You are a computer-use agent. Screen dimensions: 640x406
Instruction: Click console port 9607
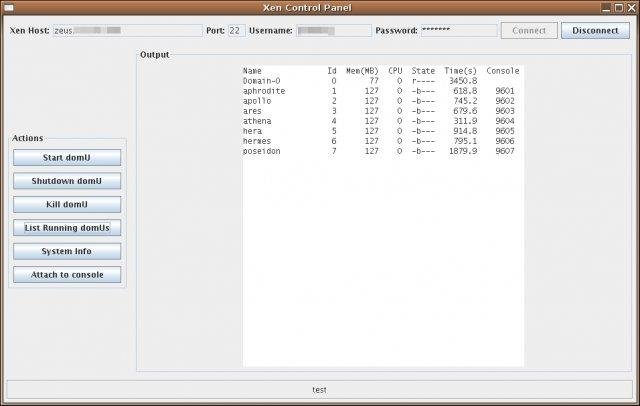505,151
